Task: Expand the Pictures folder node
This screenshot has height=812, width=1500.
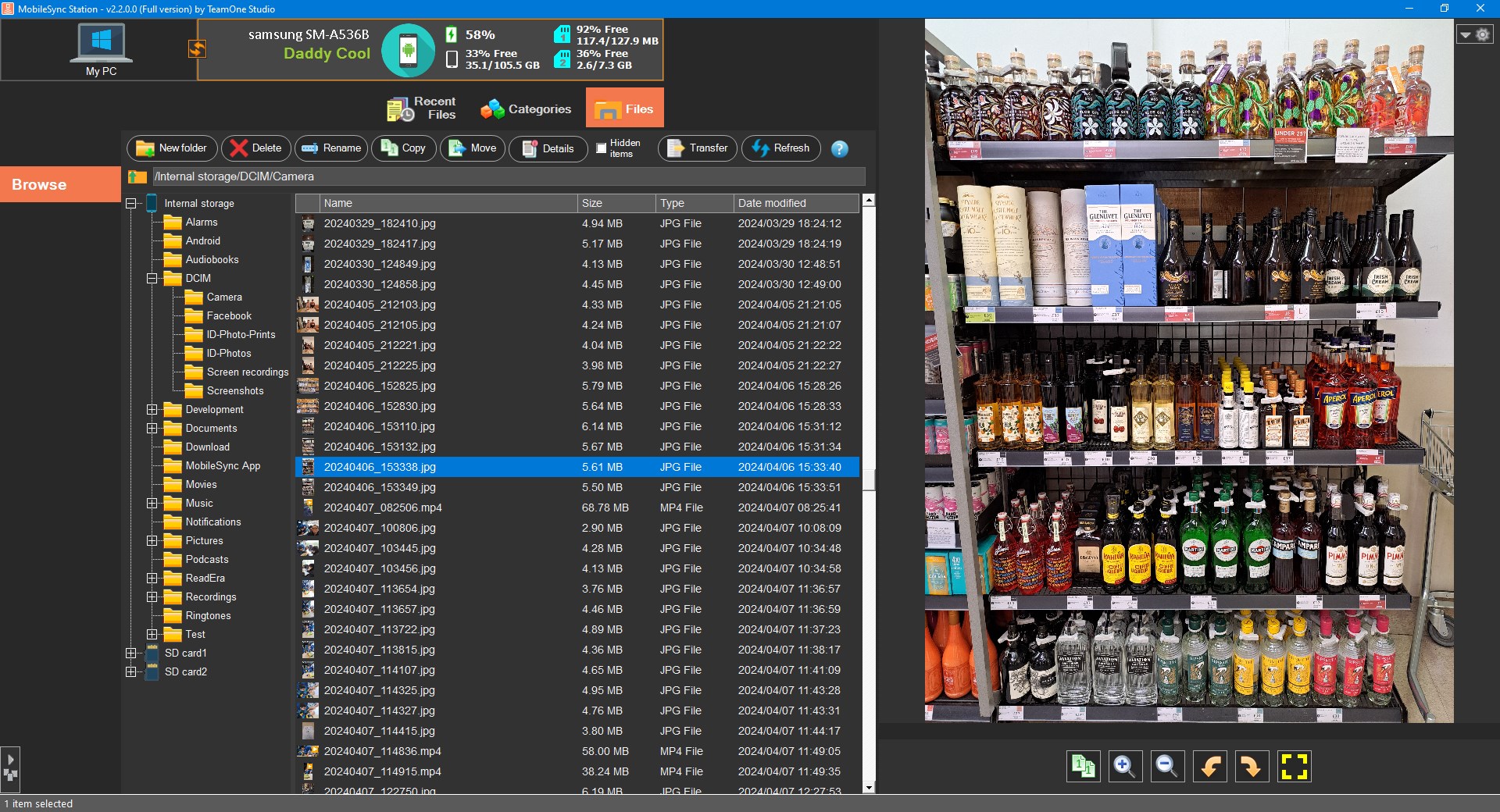Action: (x=152, y=541)
